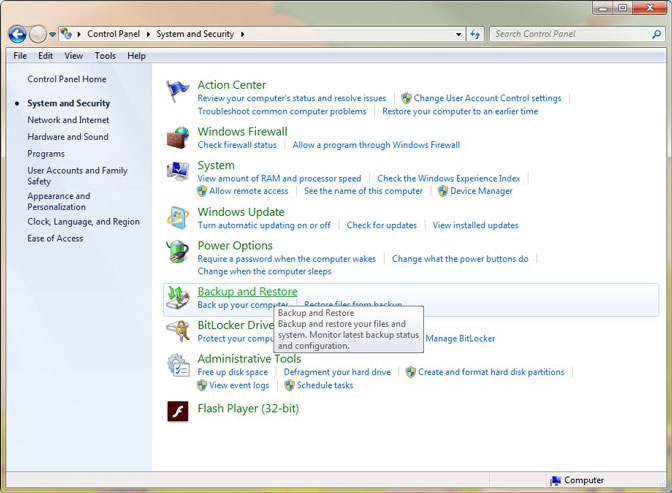Viewport: 672px width, 493px height.
Task: Expand the arrow after System and Security breadcrumb
Action: point(243,34)
